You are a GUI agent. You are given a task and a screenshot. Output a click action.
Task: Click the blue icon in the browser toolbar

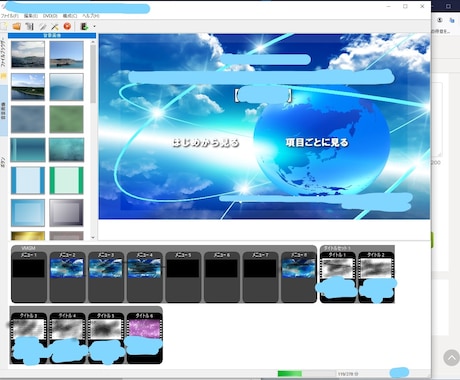[x=452, y=20]
